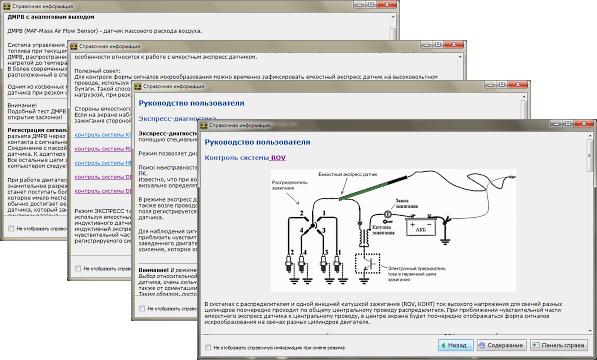The width and height of the screenshot is (597, 360).
Task: Check 'Не отображать' box in емкостный датчик window
Action: (78, 268)
